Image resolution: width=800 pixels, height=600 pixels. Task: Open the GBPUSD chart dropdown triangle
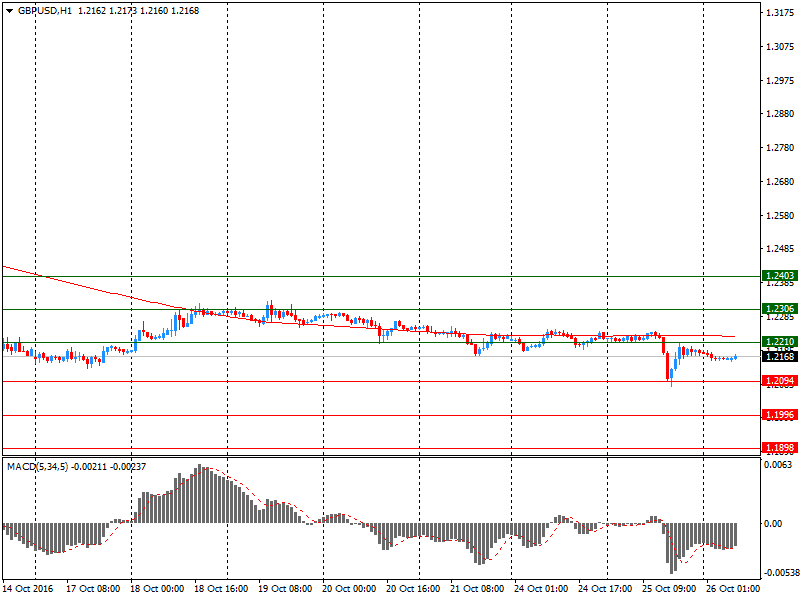(x=10, y=11)
